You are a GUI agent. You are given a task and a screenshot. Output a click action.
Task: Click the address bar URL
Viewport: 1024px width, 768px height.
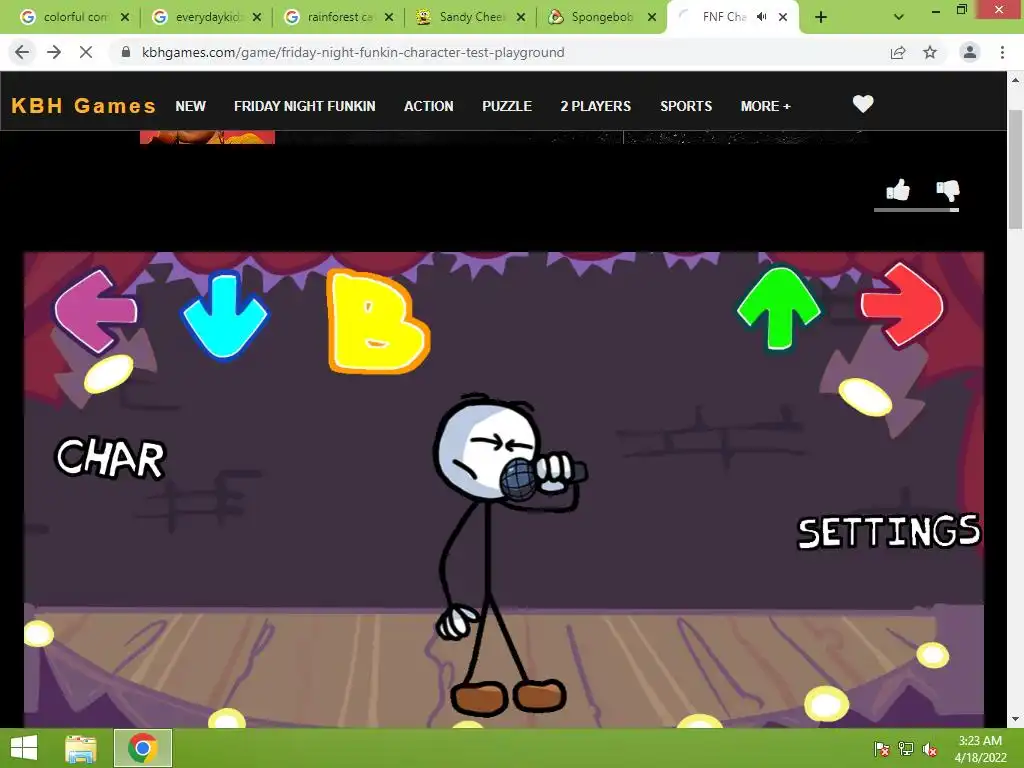click(353, 52)
